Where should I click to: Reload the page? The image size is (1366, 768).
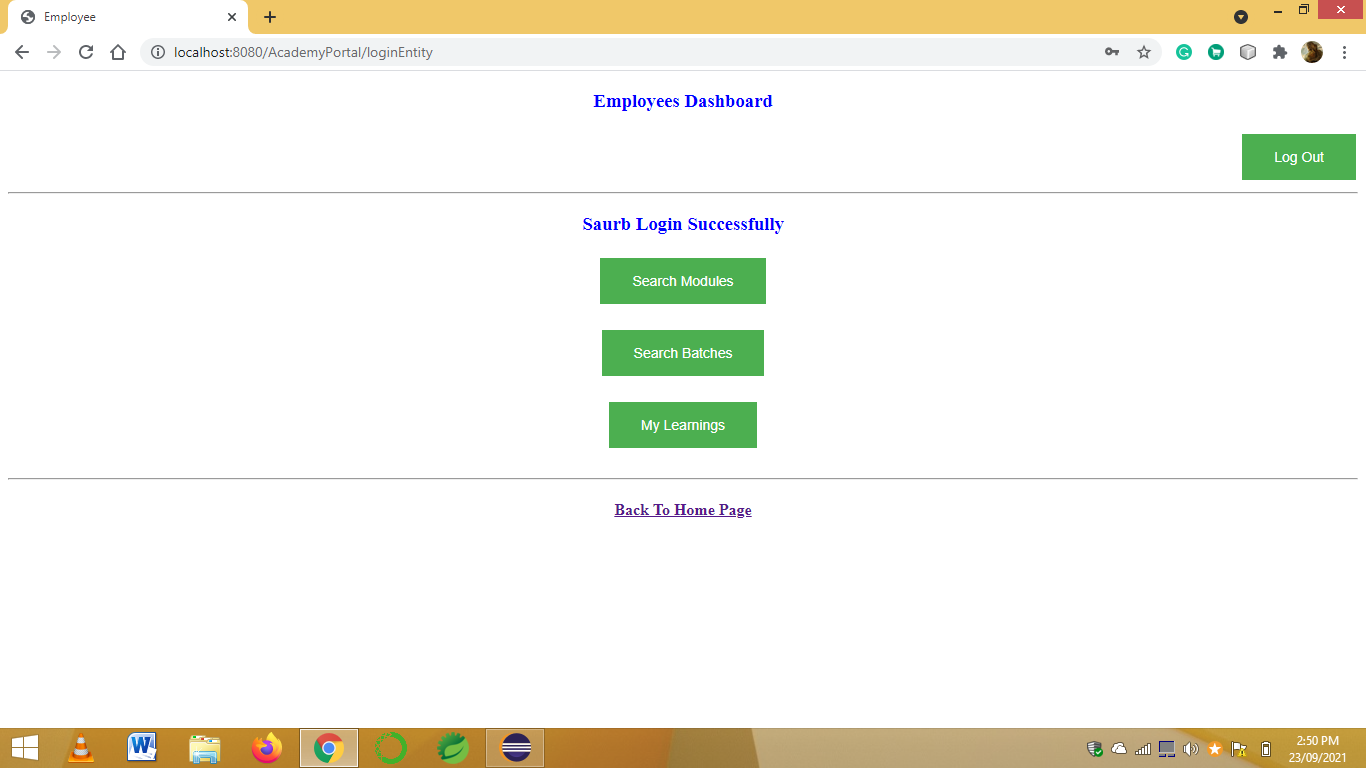[x=86, y=52]
